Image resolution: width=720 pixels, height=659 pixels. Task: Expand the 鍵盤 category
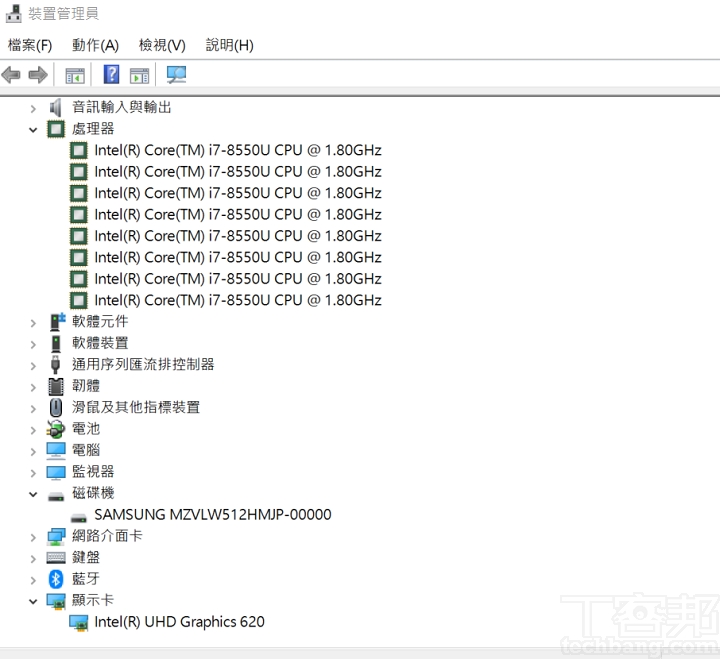33,559
